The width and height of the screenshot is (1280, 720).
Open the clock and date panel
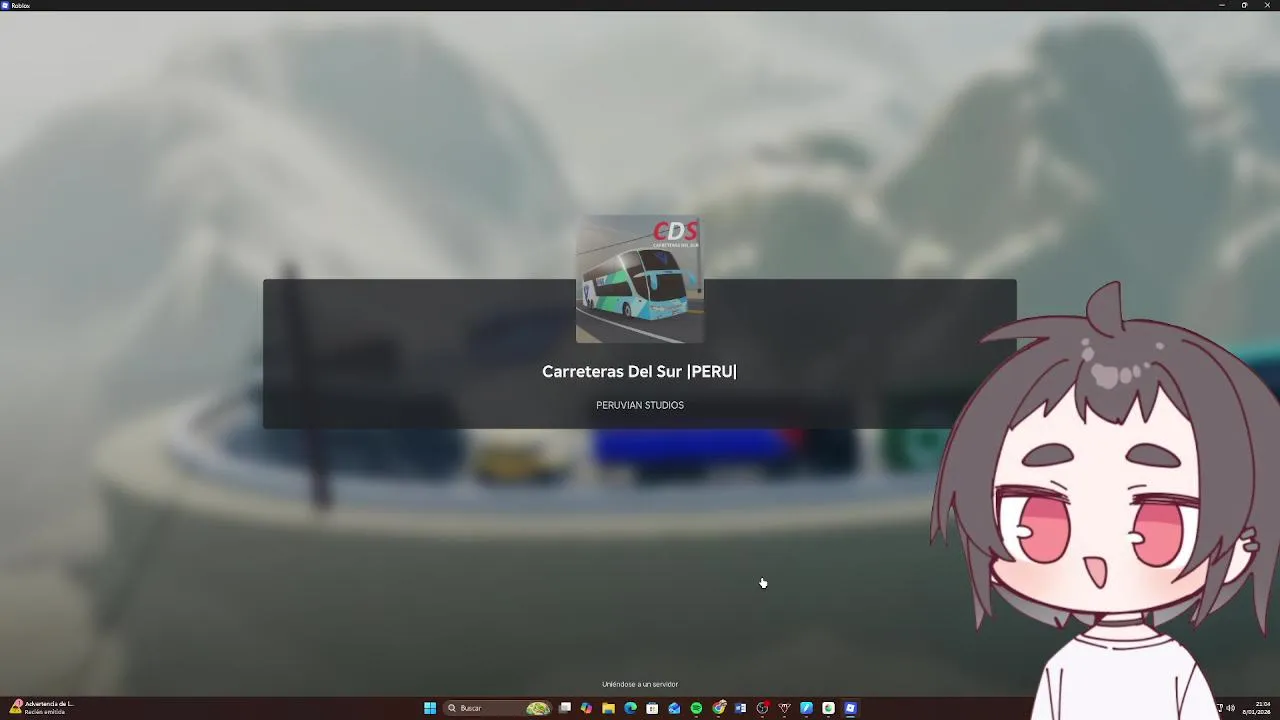tap(1257, 708)
